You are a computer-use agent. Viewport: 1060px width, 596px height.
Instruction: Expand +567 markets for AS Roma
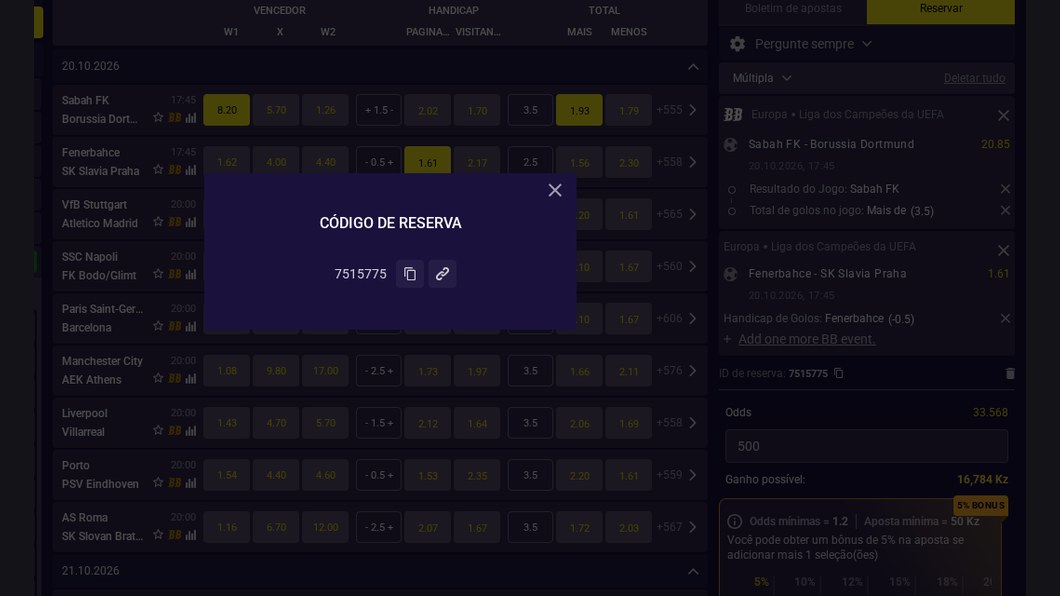pyautogui.click(x=676, y=526)
